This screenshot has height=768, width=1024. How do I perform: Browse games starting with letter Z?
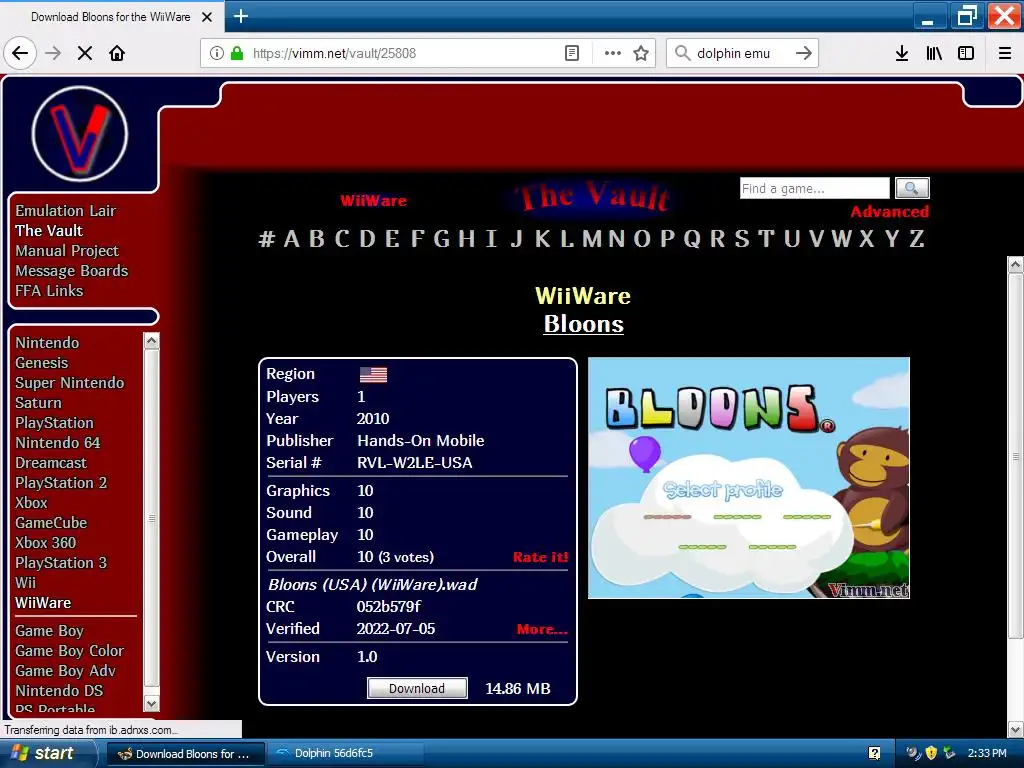click(917, 239)
